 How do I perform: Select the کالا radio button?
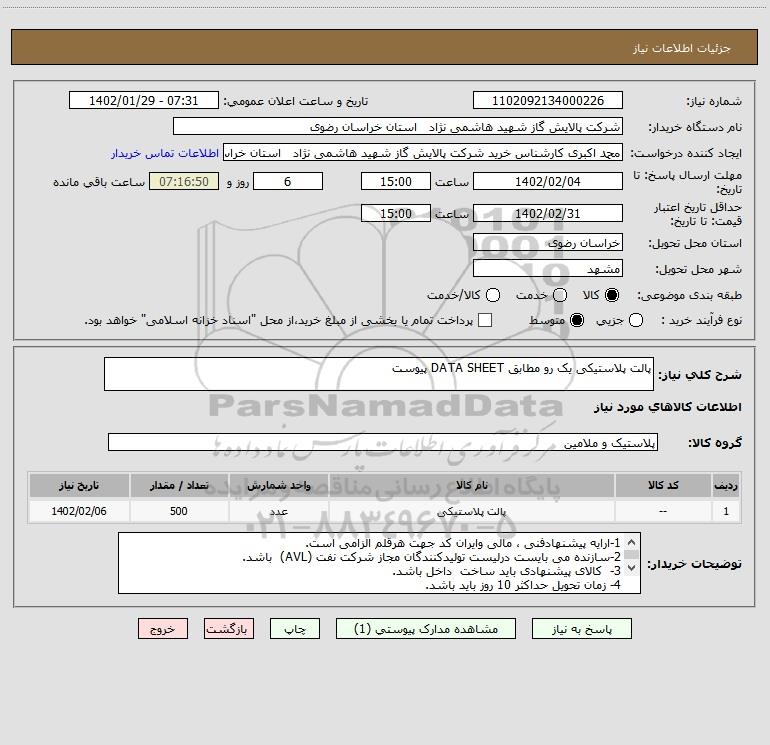[612, 295]
